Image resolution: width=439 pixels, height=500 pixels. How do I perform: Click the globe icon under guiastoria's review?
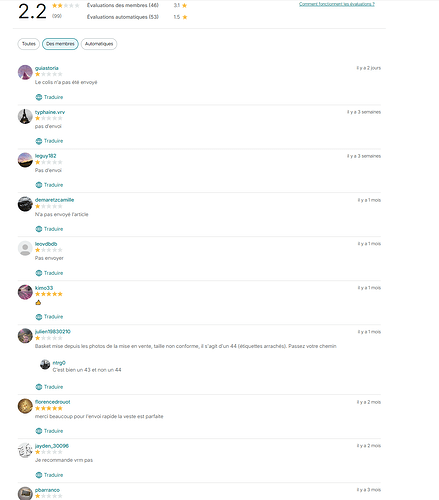39,97
